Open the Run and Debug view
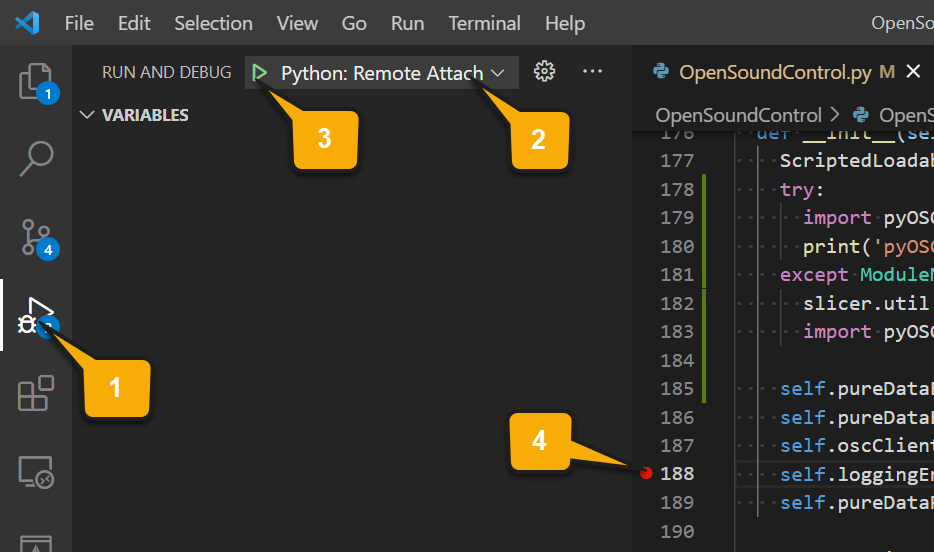Screen dimensions: 934x552 tap(36, 316)
